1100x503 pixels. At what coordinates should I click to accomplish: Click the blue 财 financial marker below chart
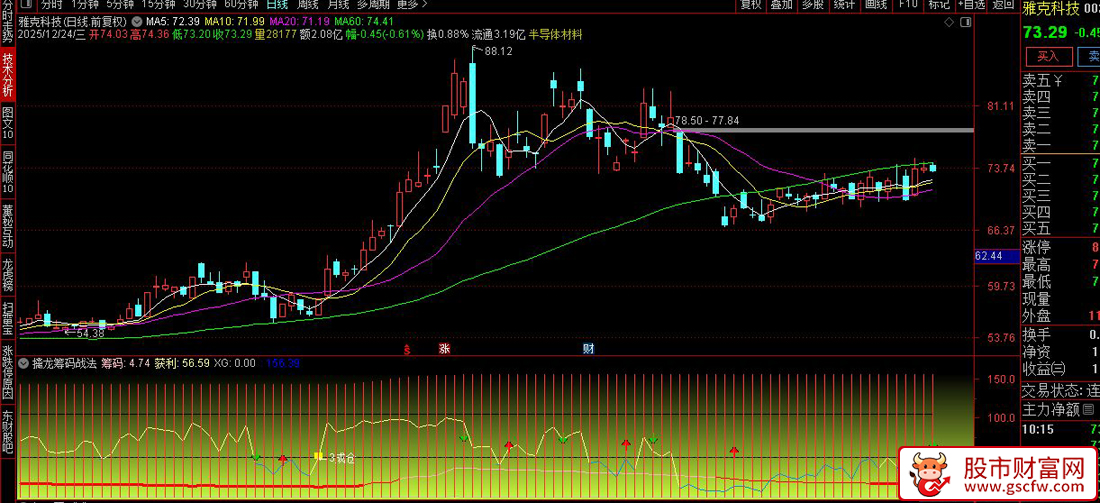pos(588,348)
